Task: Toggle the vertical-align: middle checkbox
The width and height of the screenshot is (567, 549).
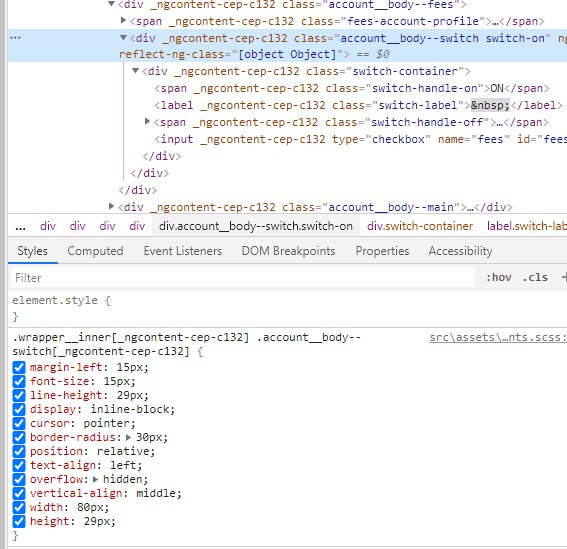Action: (19, 493)
